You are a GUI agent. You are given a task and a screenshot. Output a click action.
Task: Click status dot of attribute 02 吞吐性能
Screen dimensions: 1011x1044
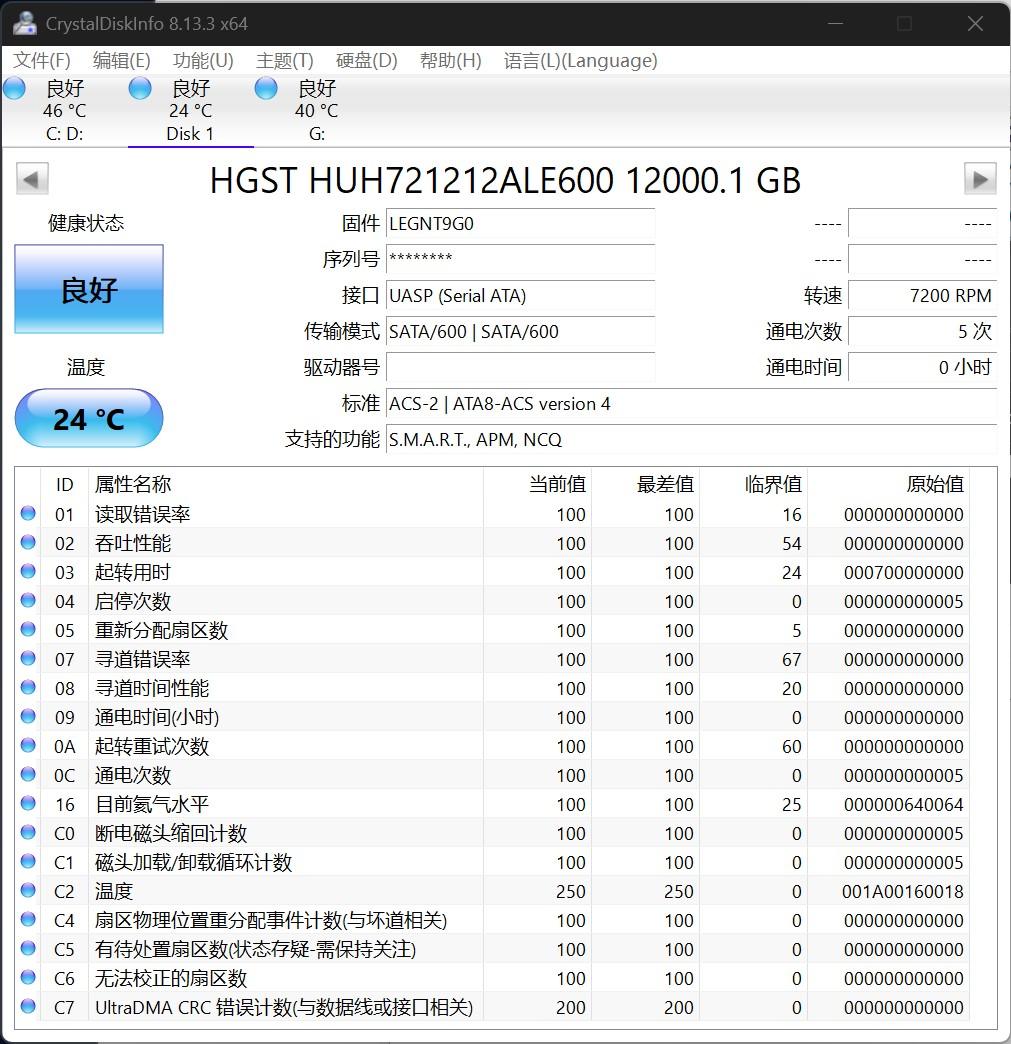[28, 543]
